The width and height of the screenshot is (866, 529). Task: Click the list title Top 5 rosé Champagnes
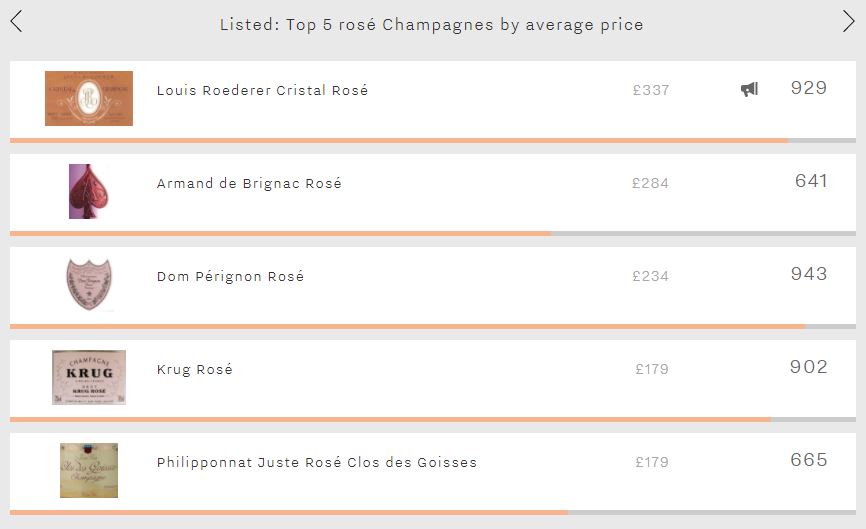point(431,25)
